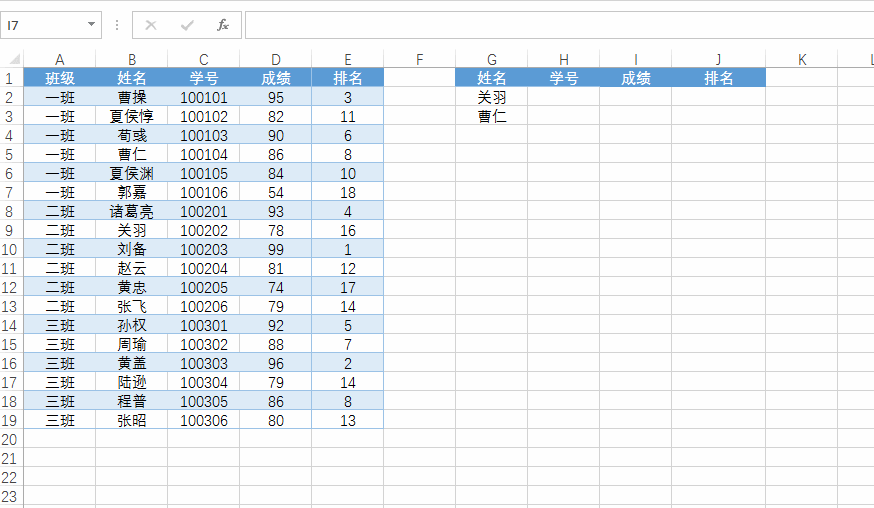Select the cell with name 孙权
Image resolution: width=874 pixels, height=508 pixels.
point(132,325)
